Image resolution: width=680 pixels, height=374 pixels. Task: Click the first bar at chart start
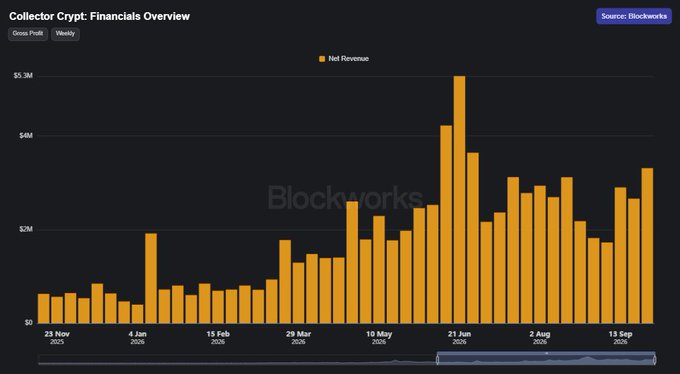[43, 308]
